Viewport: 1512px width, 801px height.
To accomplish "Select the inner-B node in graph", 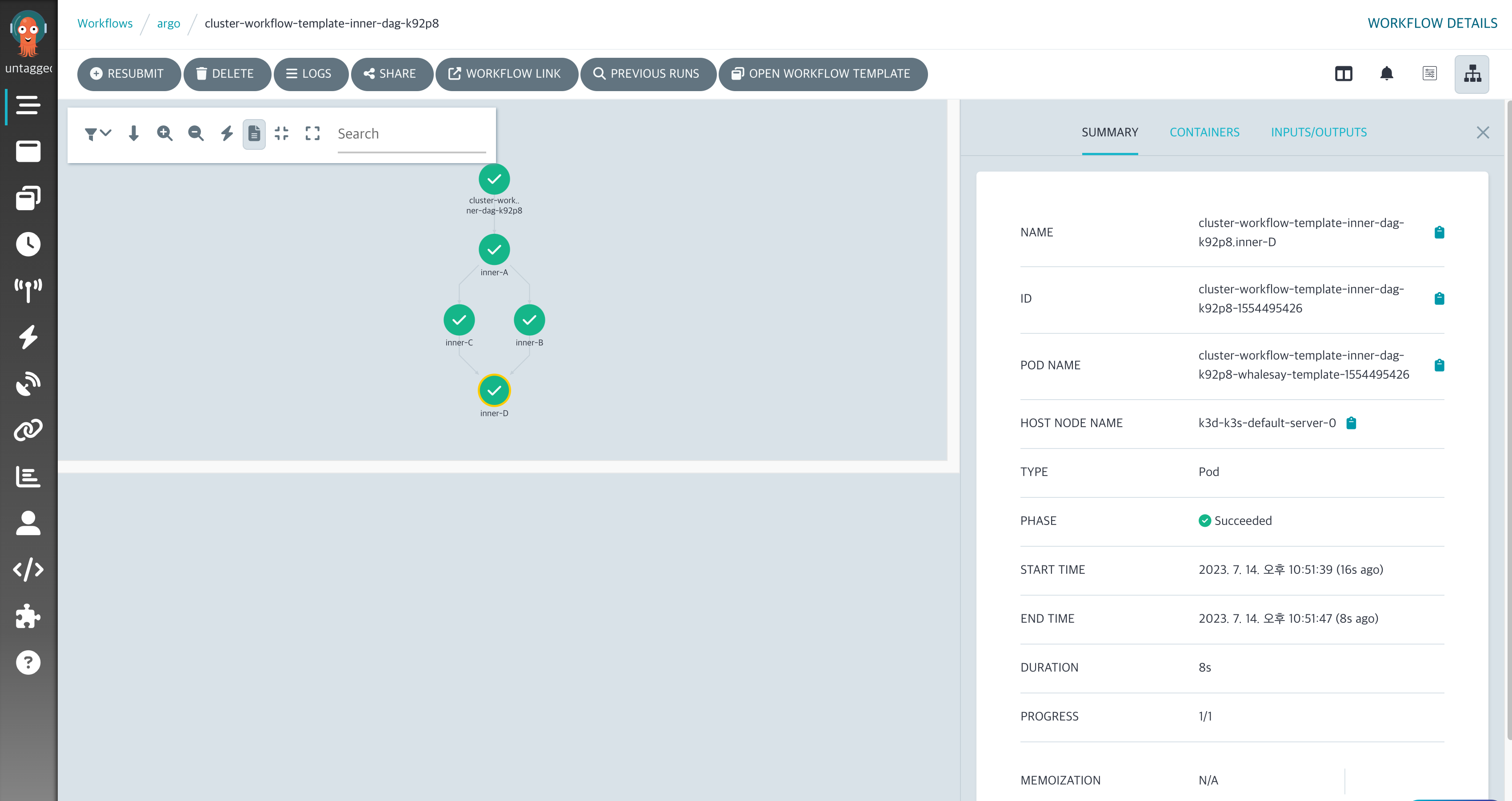I will point(529,320).
